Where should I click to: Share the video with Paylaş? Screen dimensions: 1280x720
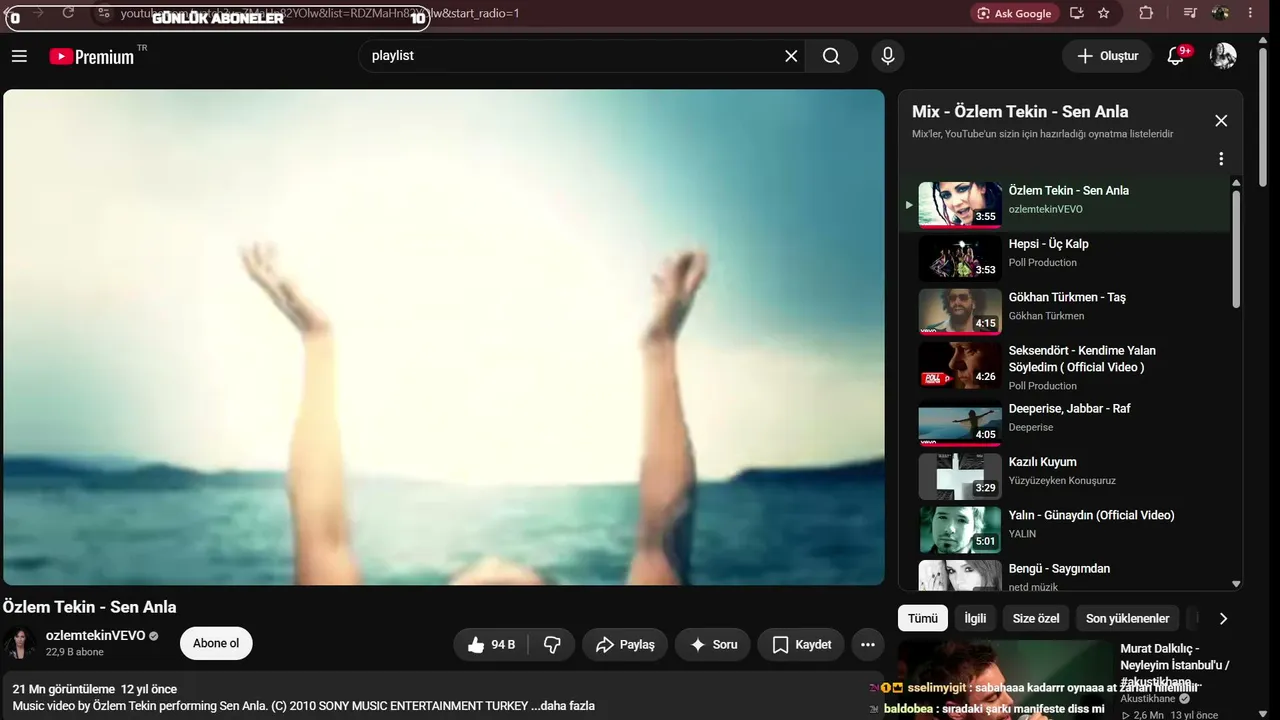(625, 645)
